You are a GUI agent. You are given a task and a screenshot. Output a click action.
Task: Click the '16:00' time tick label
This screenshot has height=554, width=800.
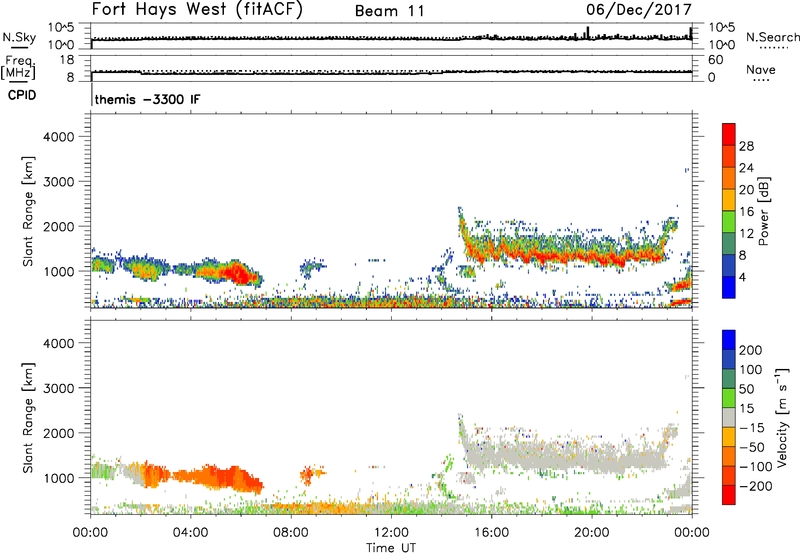[x=491, y=533]
